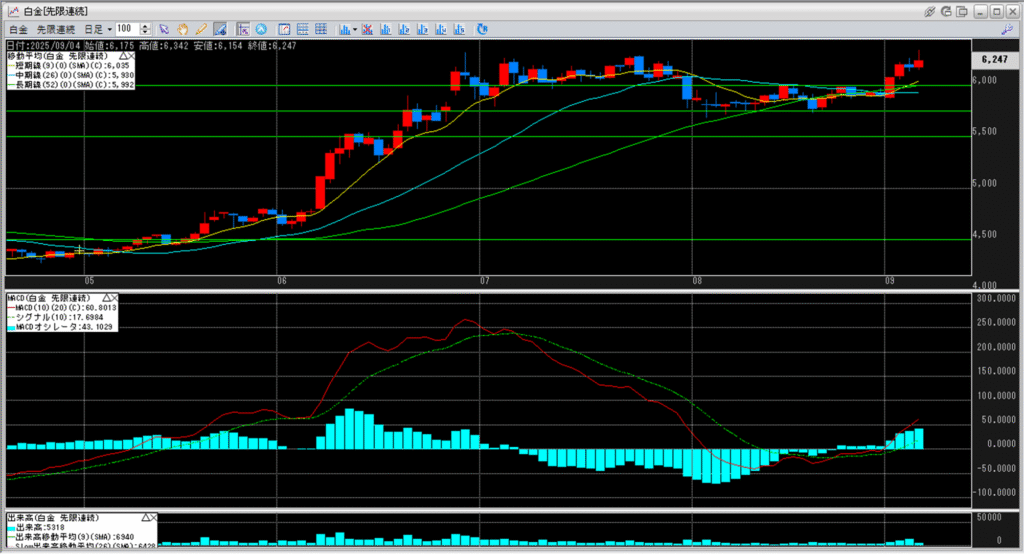
Task: Click the 始値:6,175 open price readout
Action: point(109,46)
